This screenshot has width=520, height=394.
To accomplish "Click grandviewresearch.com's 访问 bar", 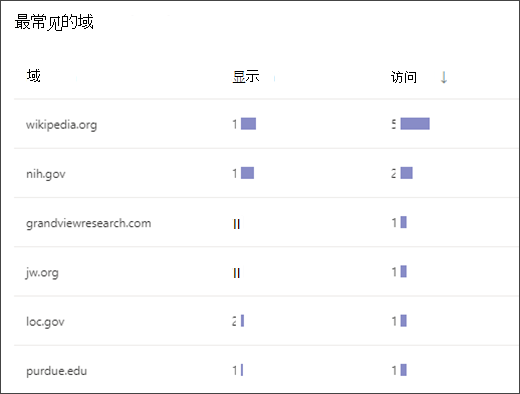I will [x=404, y=222].
